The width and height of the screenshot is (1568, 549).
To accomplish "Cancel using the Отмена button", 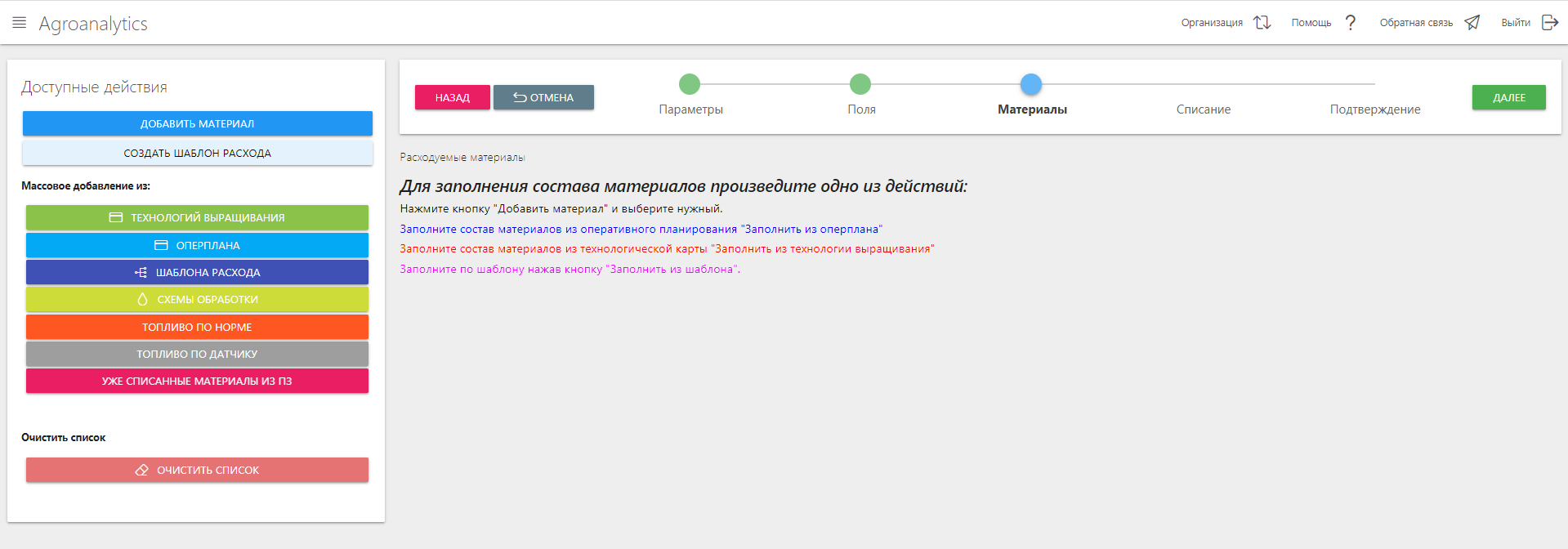I will pyautogui.click(x=543, y=97).
